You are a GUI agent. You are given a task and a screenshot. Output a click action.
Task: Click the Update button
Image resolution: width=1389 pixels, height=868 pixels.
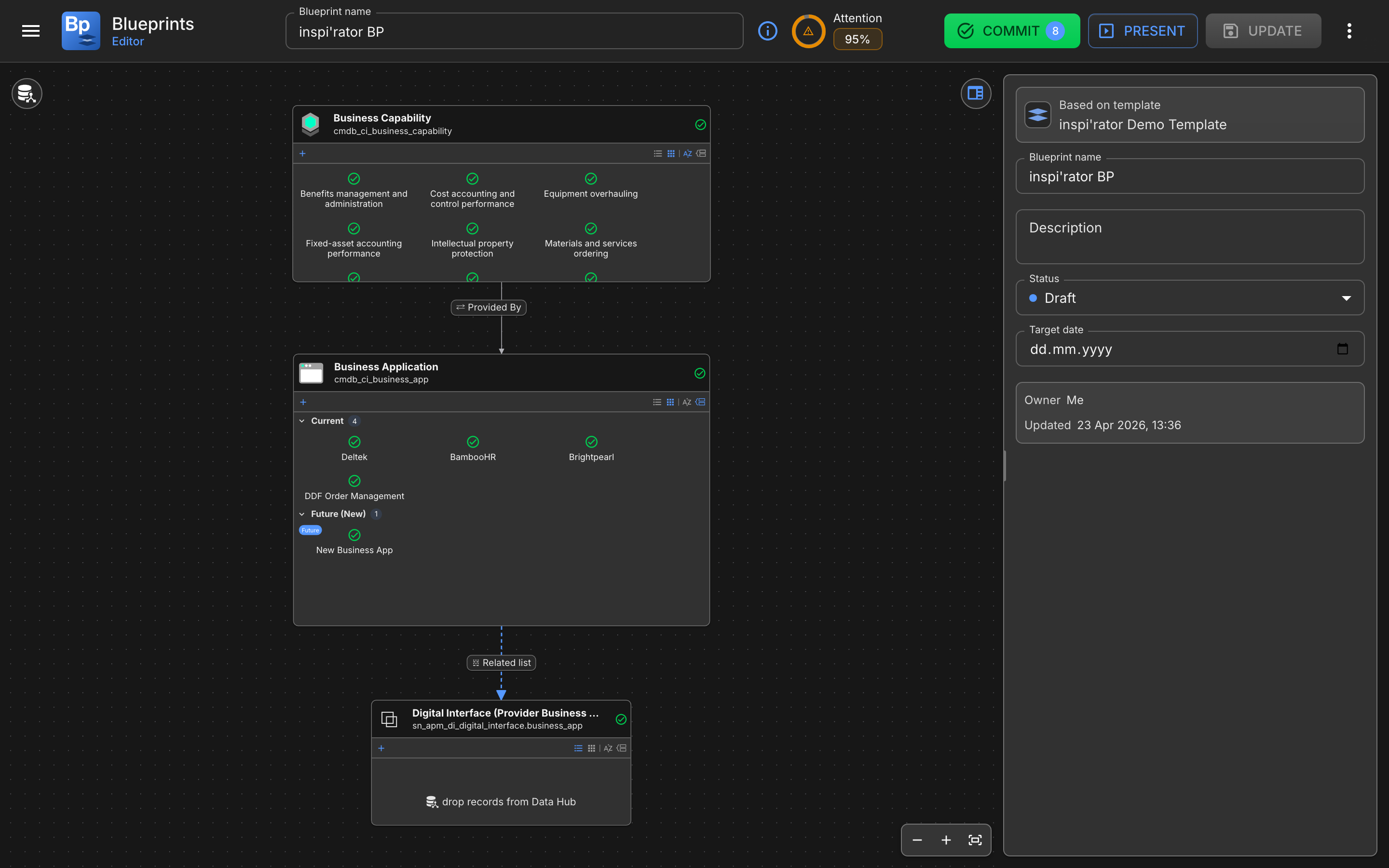click(x=1263, y=31)
